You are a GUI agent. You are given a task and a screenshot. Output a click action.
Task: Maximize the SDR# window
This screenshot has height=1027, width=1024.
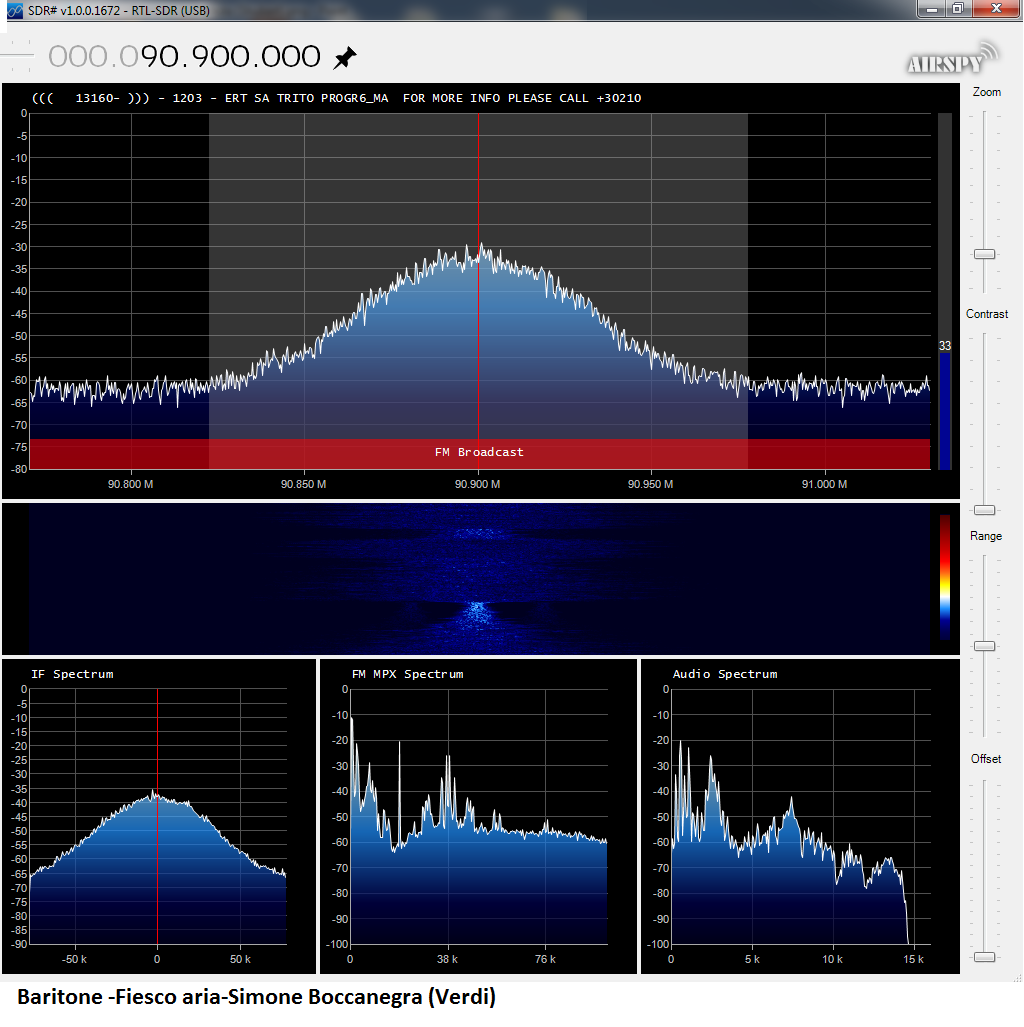point(958,9)
